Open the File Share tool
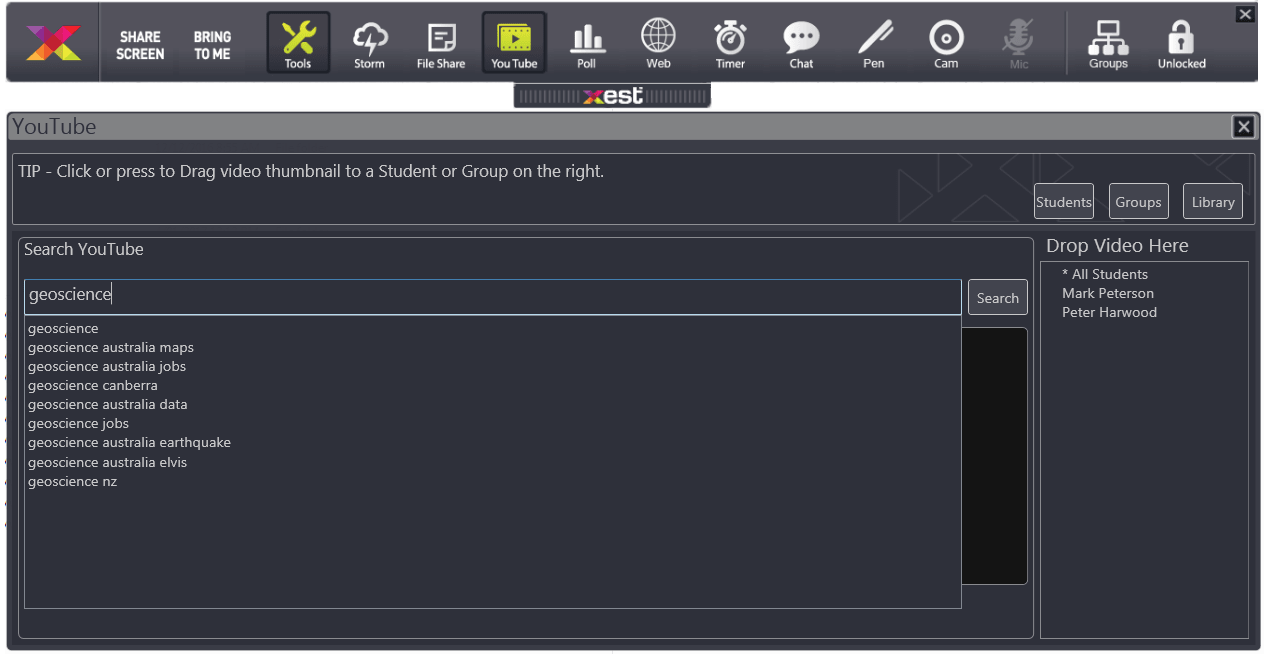 (441, 45)
